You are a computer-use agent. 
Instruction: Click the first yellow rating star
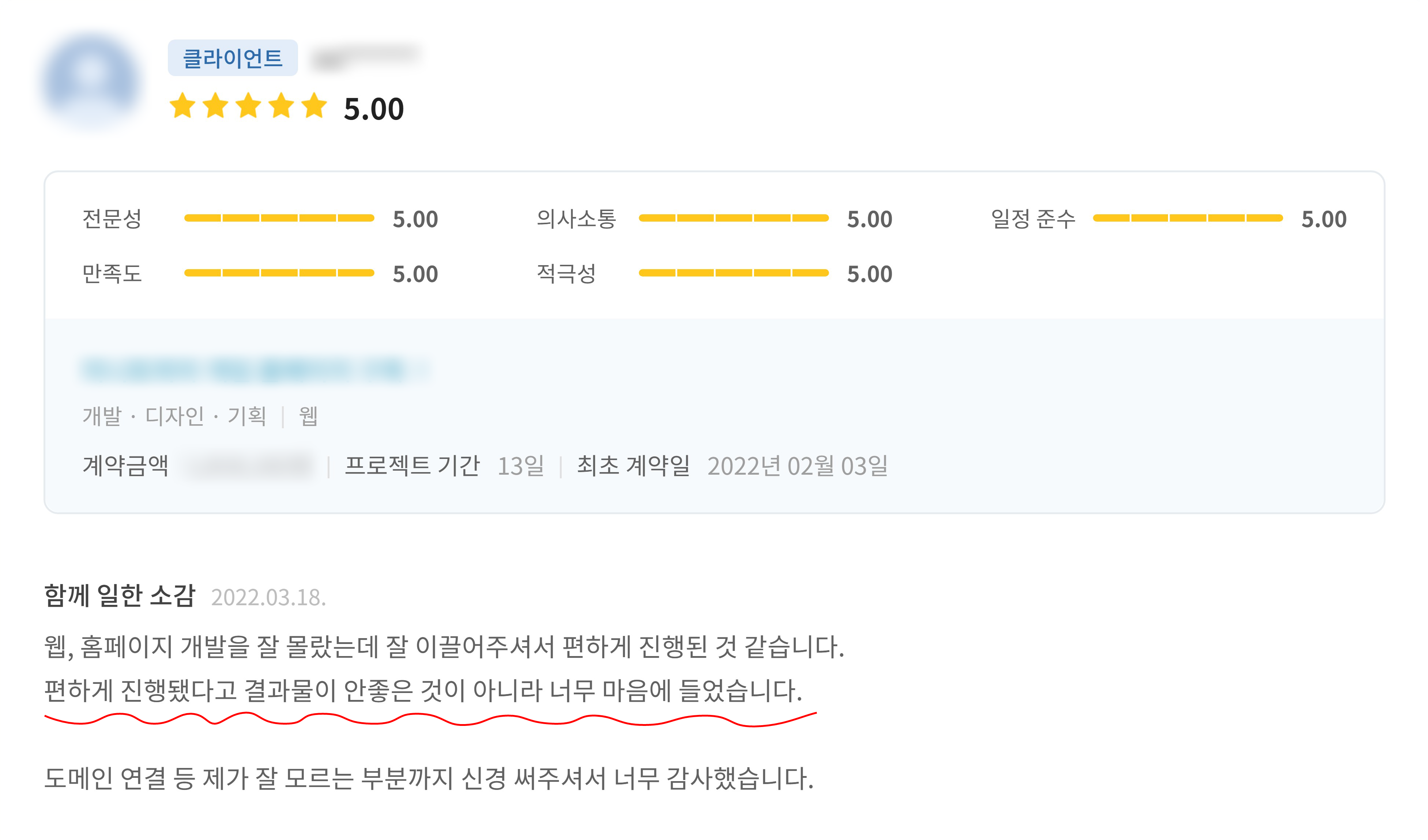point(182,106)
